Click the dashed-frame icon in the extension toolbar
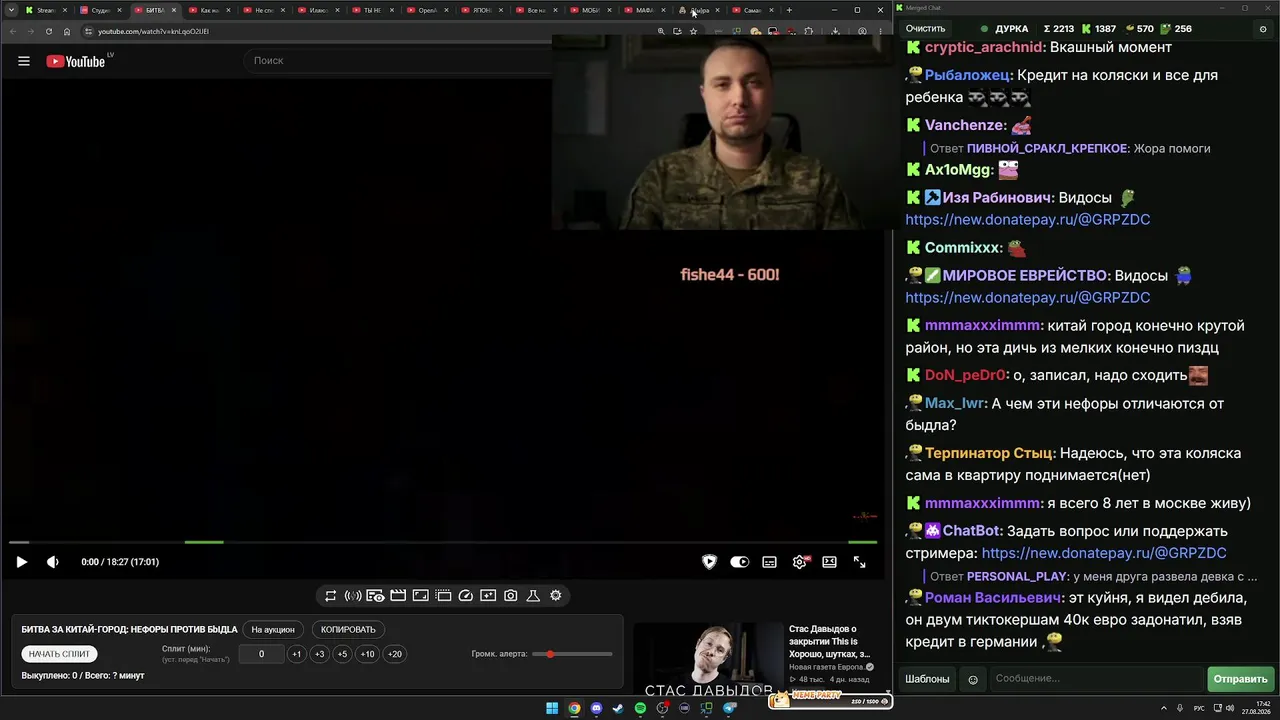The height and width of the screenshot is (720, 1280). [443, 596]
